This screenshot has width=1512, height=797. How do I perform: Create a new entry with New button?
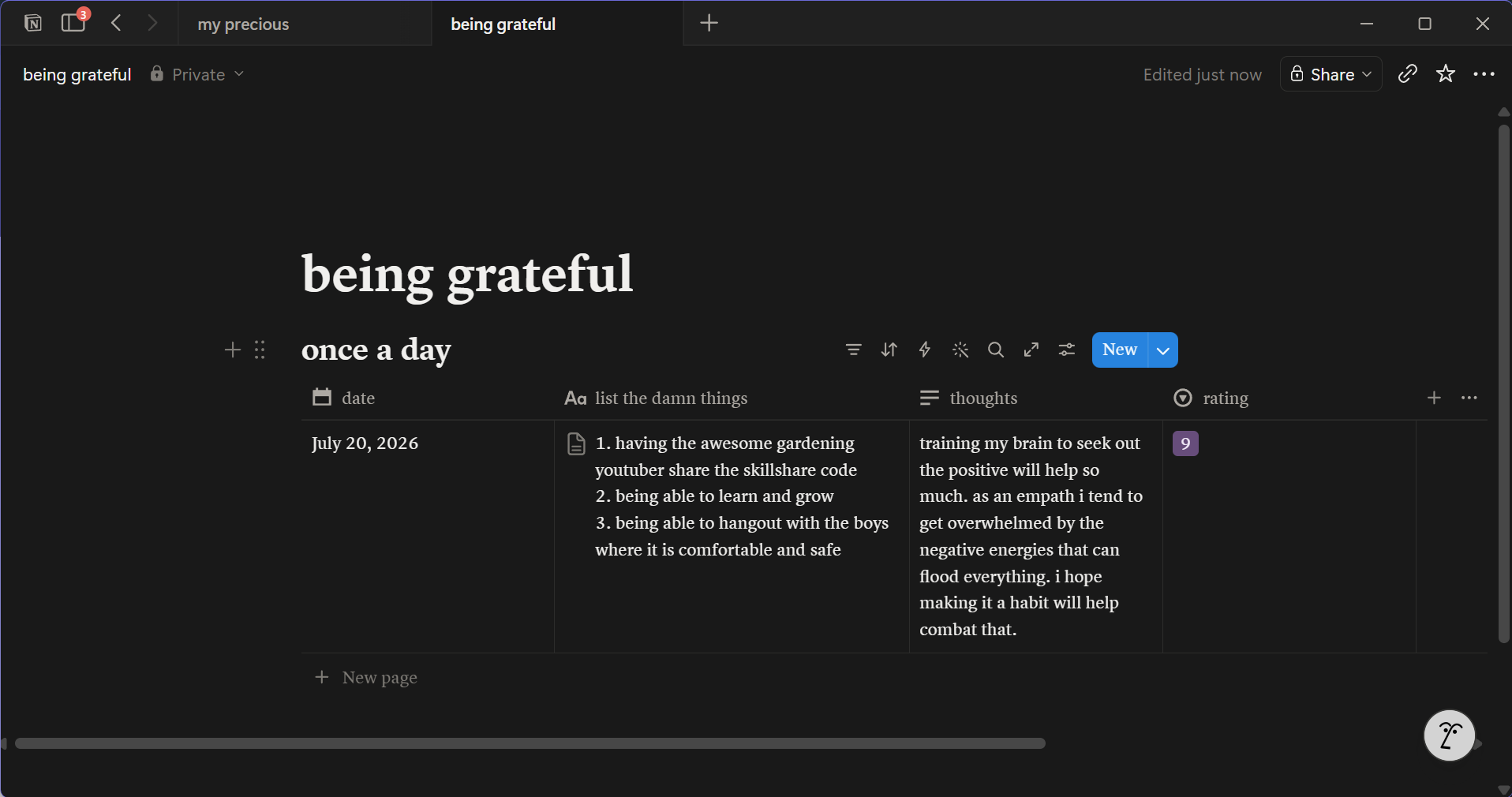[x=1120, y=350]
